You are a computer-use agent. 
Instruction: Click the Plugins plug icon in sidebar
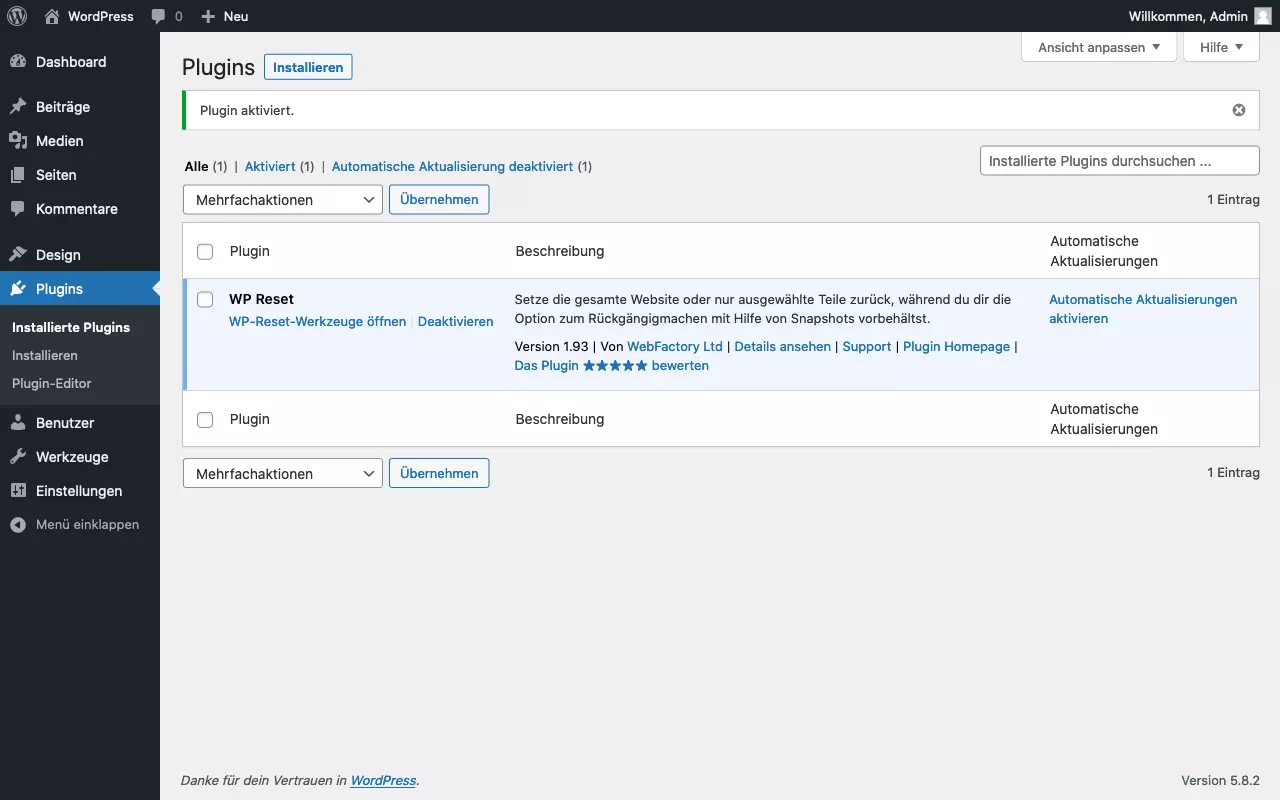point(18,289)
